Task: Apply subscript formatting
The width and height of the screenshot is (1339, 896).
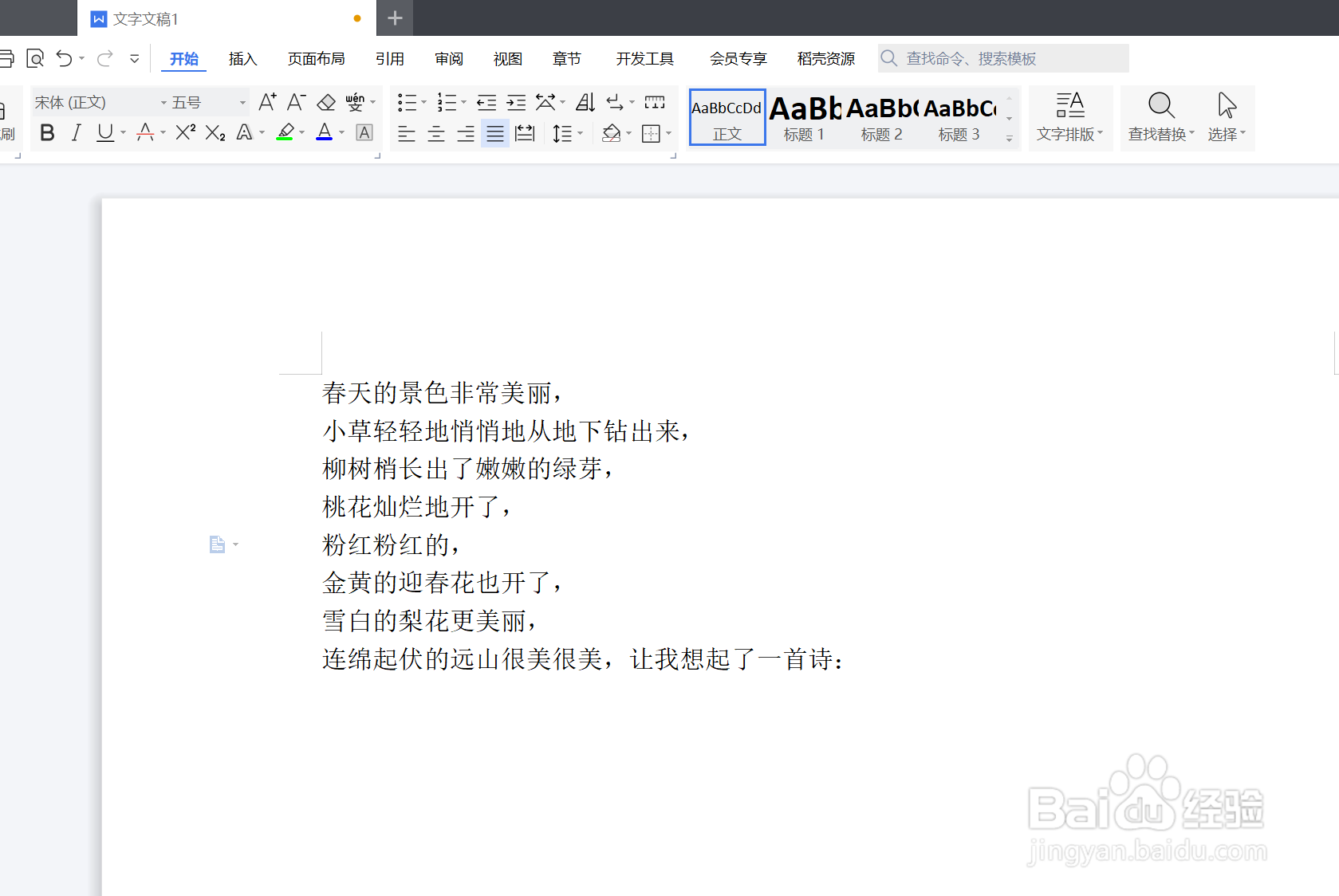Action: tap(213, 132)
